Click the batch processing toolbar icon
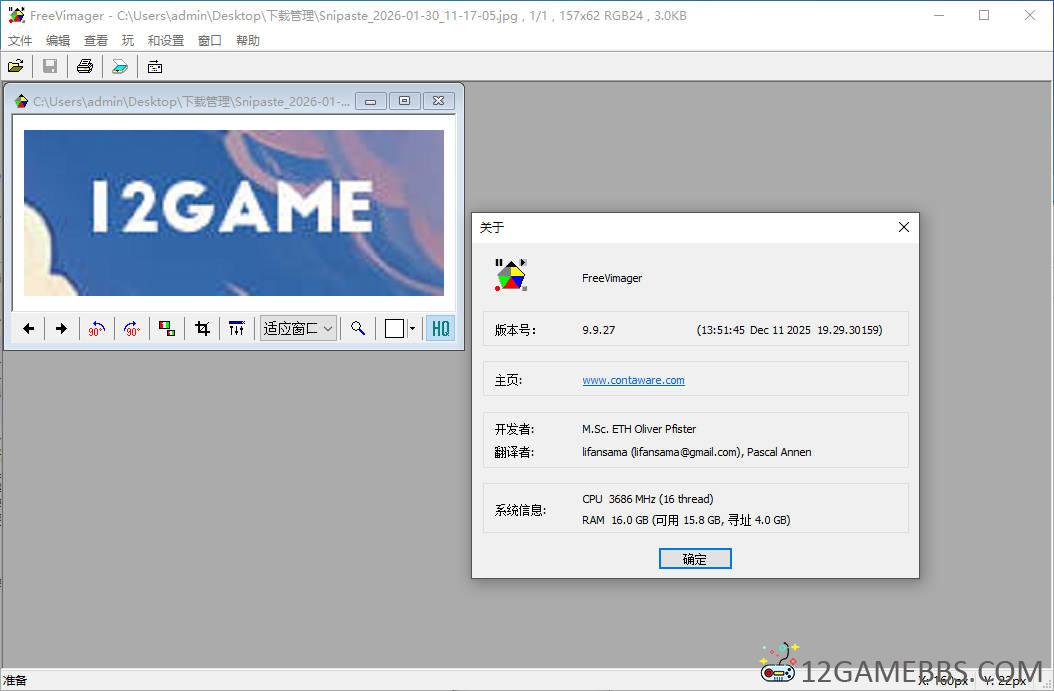The height and width of the screenshot is (691, 1054). 155,67
